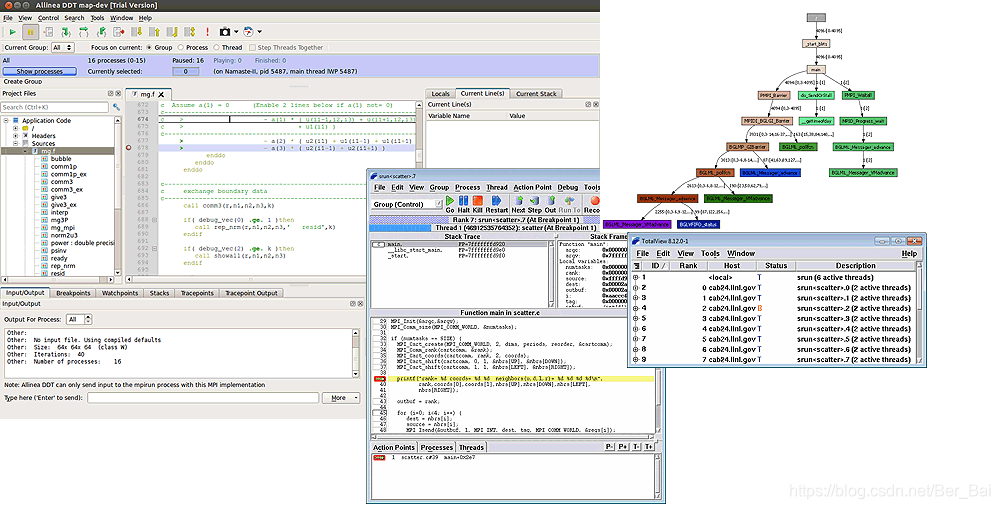Click the Run To button in the srun scatter window
Viewport: 1000px width, 509px height.
(570, 204)
